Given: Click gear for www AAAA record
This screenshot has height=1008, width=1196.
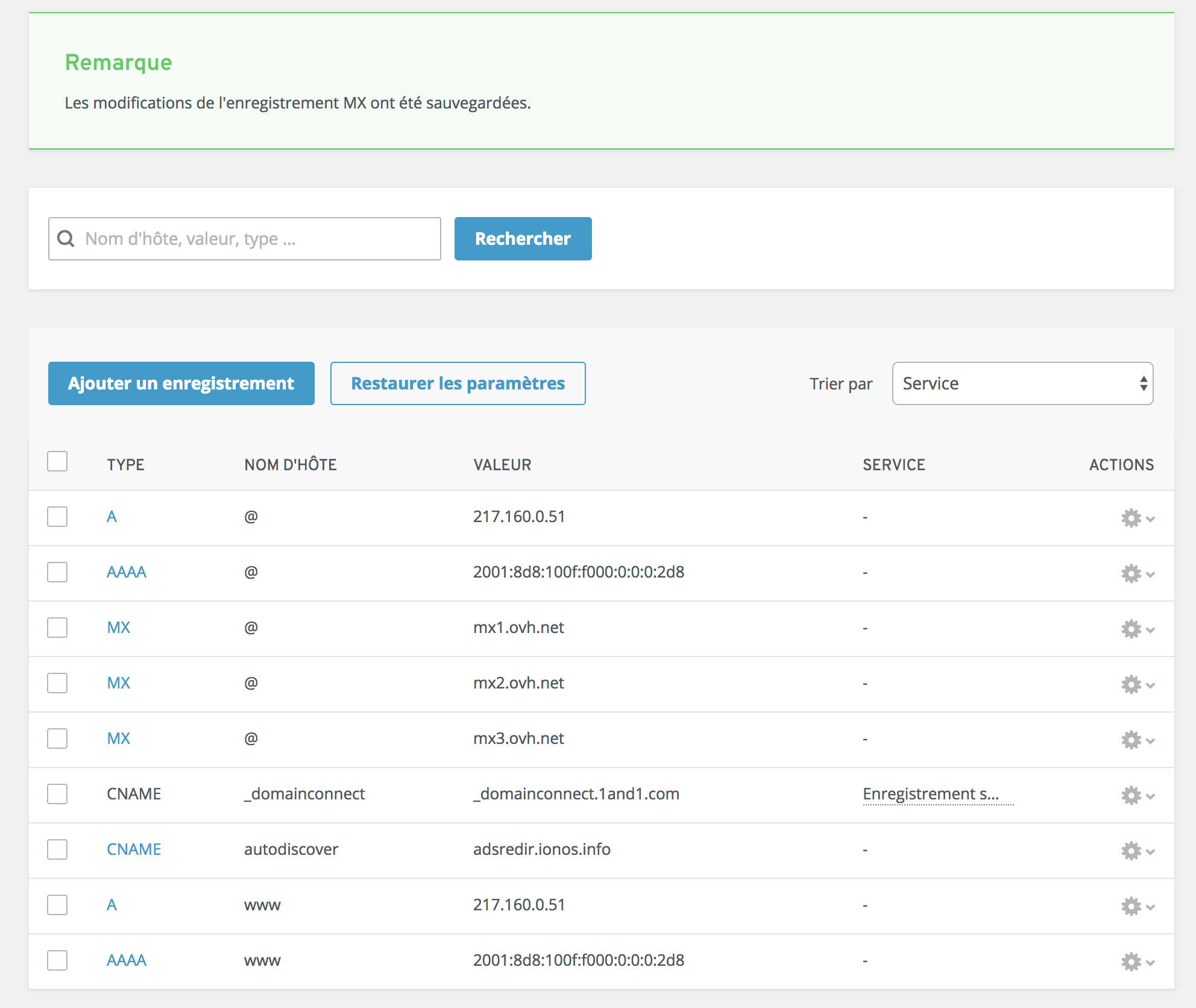Looking at the screenshot, I should tap(1131, 962).
